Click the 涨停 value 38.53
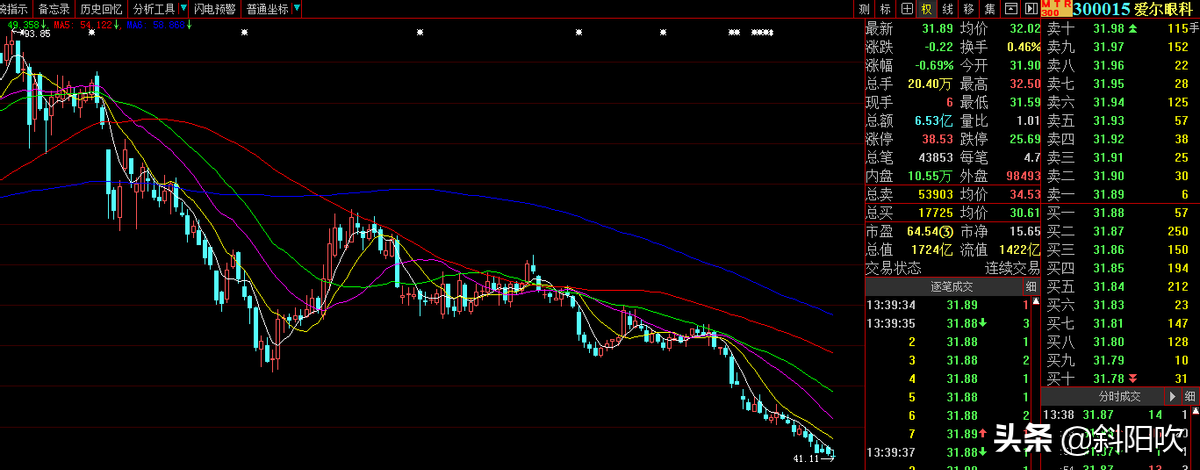Viewport: 1200px width, 470px height. (x=937, y=138)
